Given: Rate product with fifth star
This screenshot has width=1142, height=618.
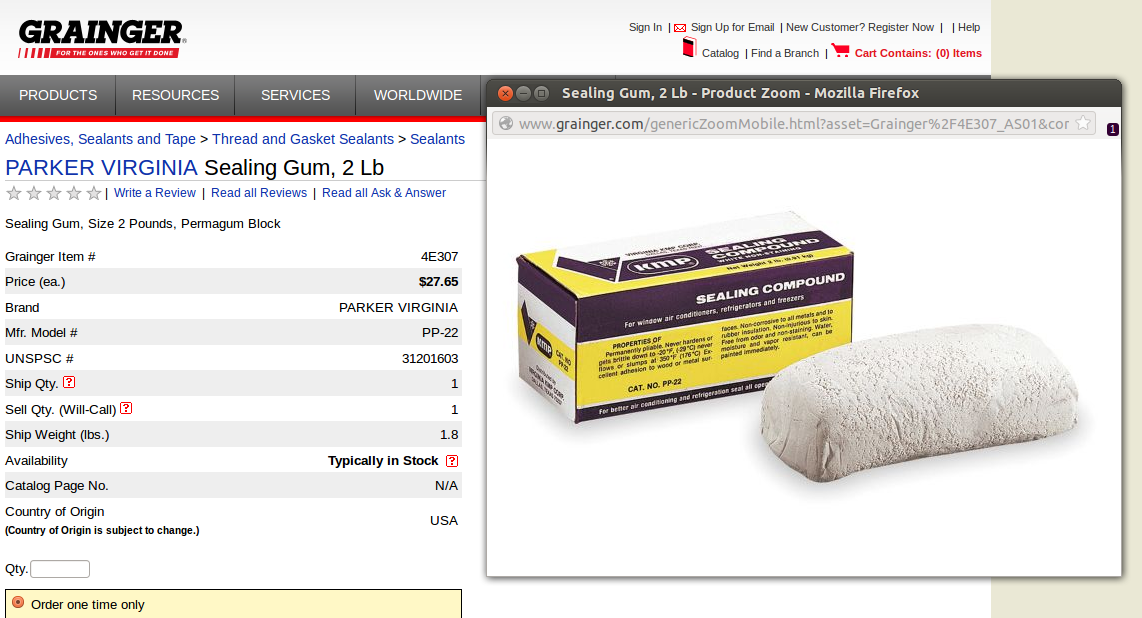Looking at the screenshot, I should [x=93, y=193].
